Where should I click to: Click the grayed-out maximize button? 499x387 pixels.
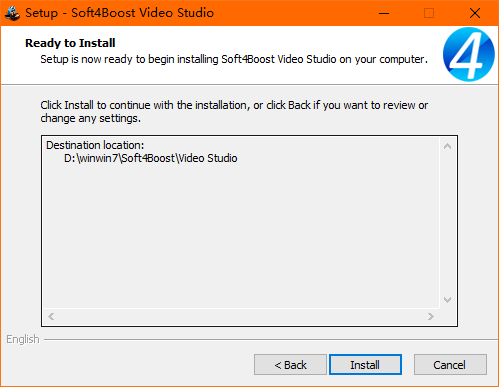point(429,13)
